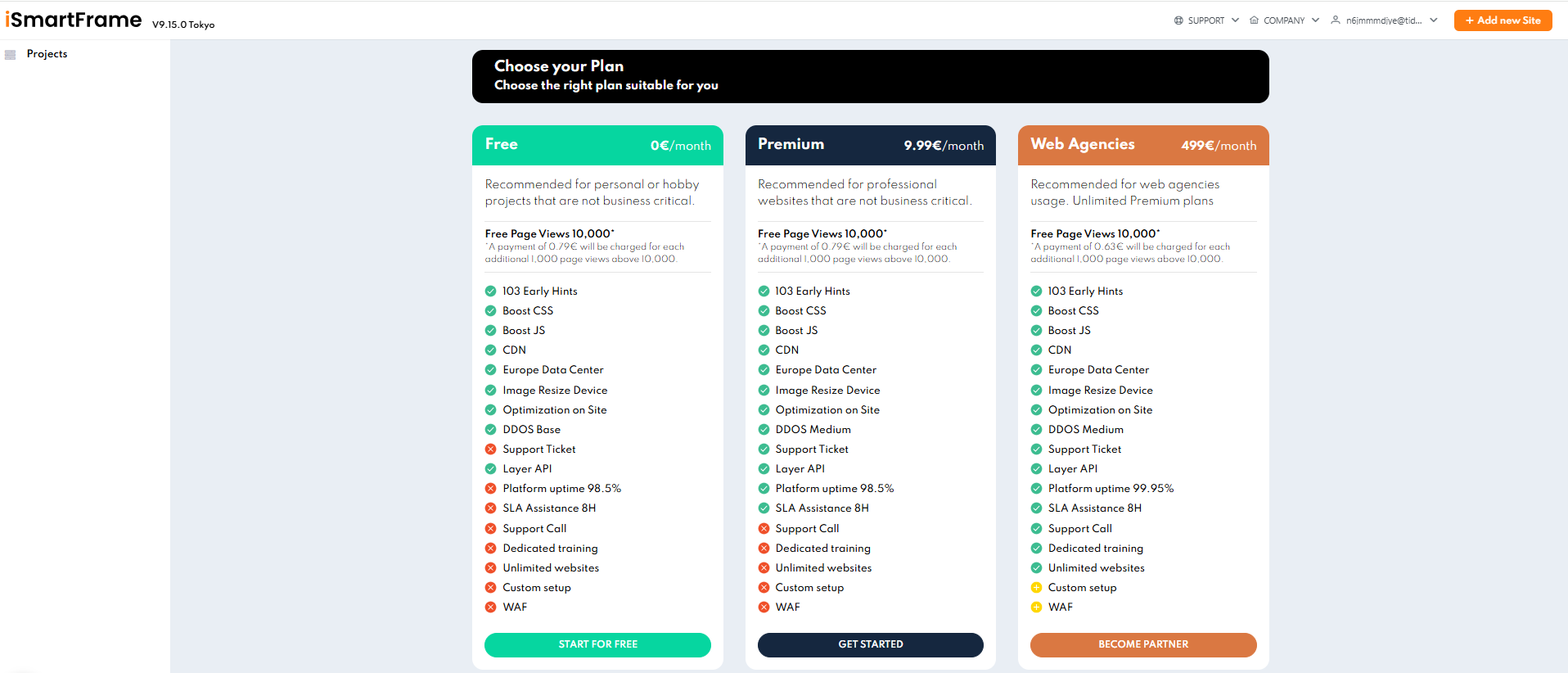Image resolution: width=1568 pixels, height=673 pixels.
Task: Click the iSmartFrame logo
Action: tap(74, 20)
